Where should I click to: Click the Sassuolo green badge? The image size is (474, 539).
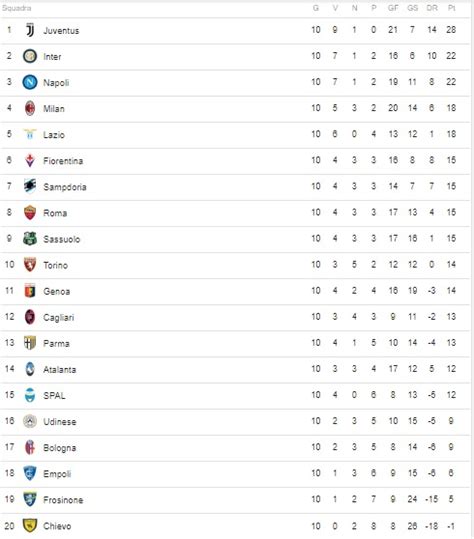(30, 239)
